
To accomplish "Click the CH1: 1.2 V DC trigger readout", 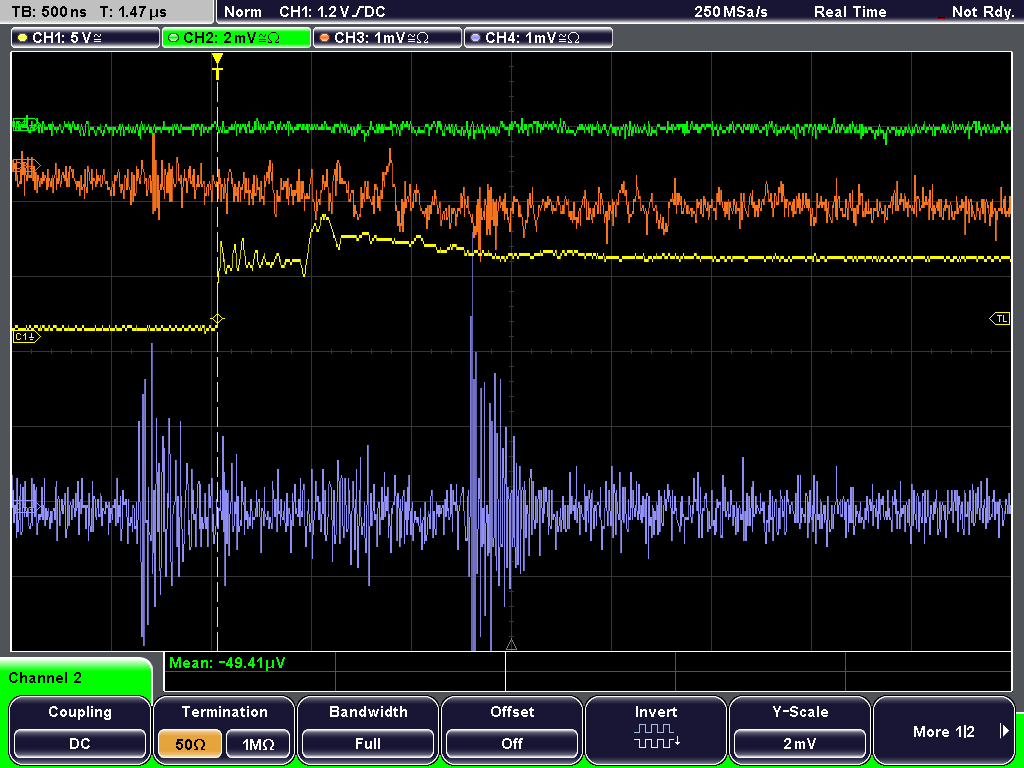I will tap(332, 12).
